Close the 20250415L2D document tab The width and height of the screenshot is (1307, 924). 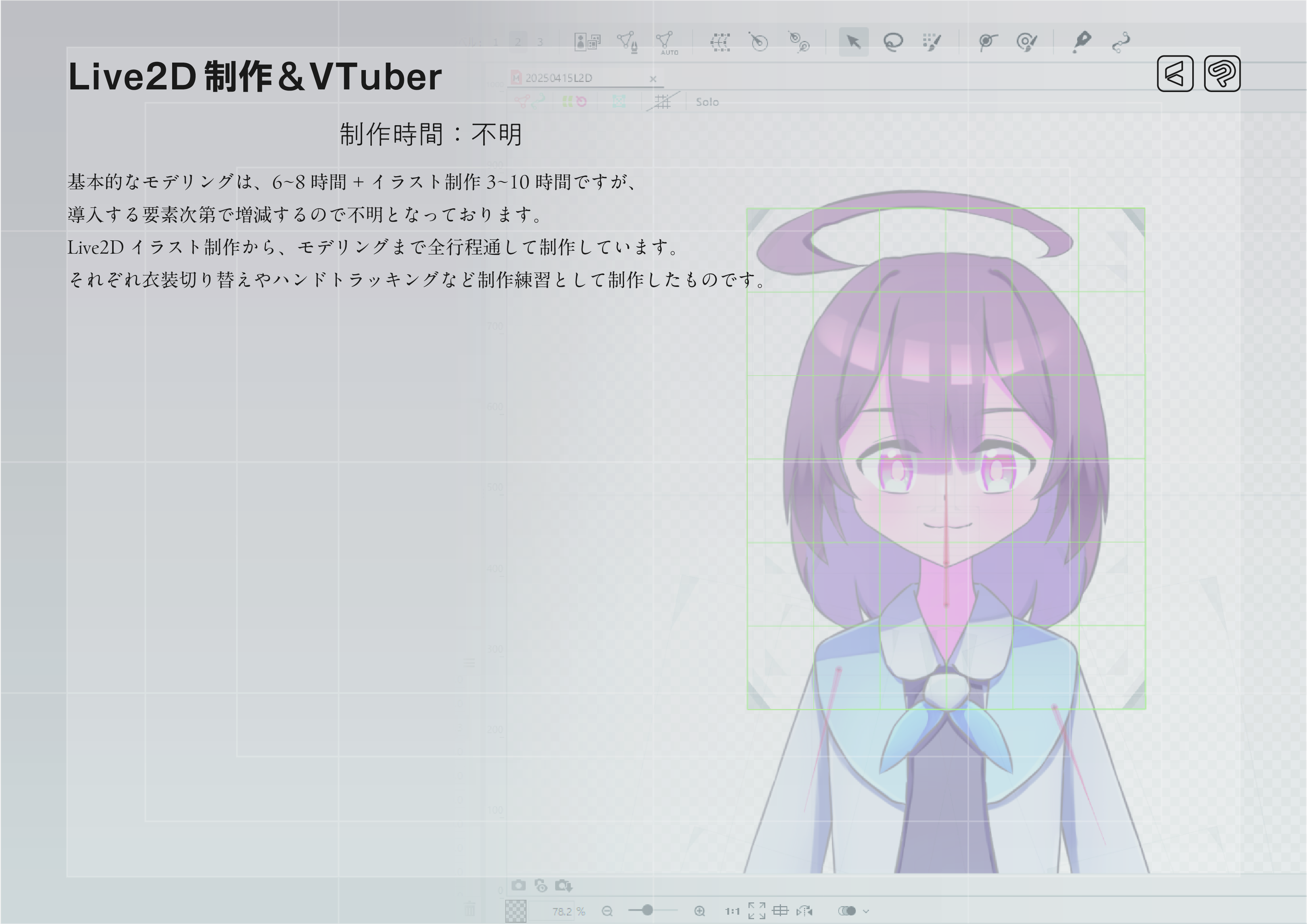pos(653,79)
